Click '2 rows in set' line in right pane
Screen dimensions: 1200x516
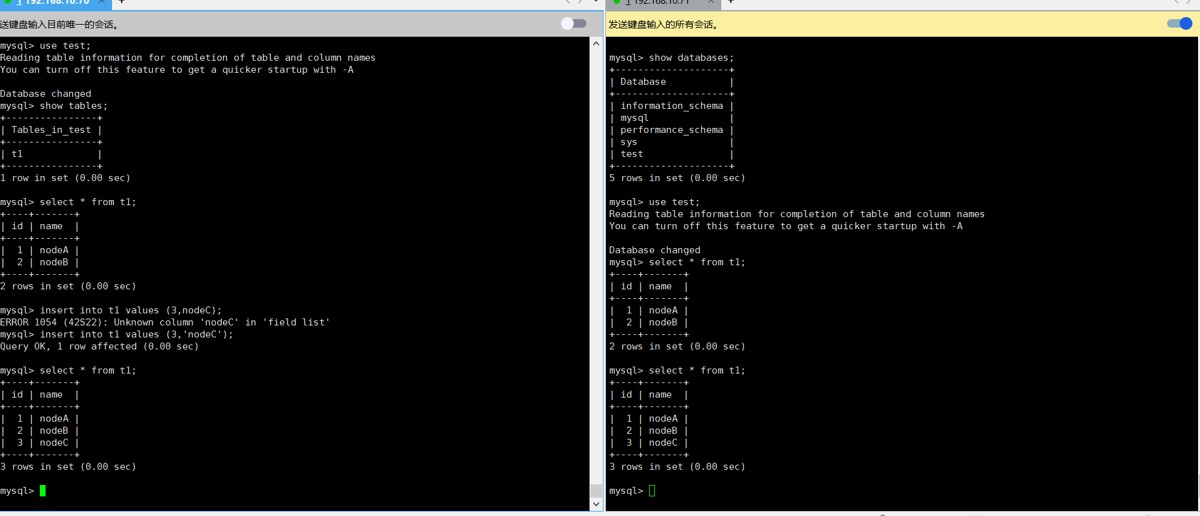coord(677,346)
